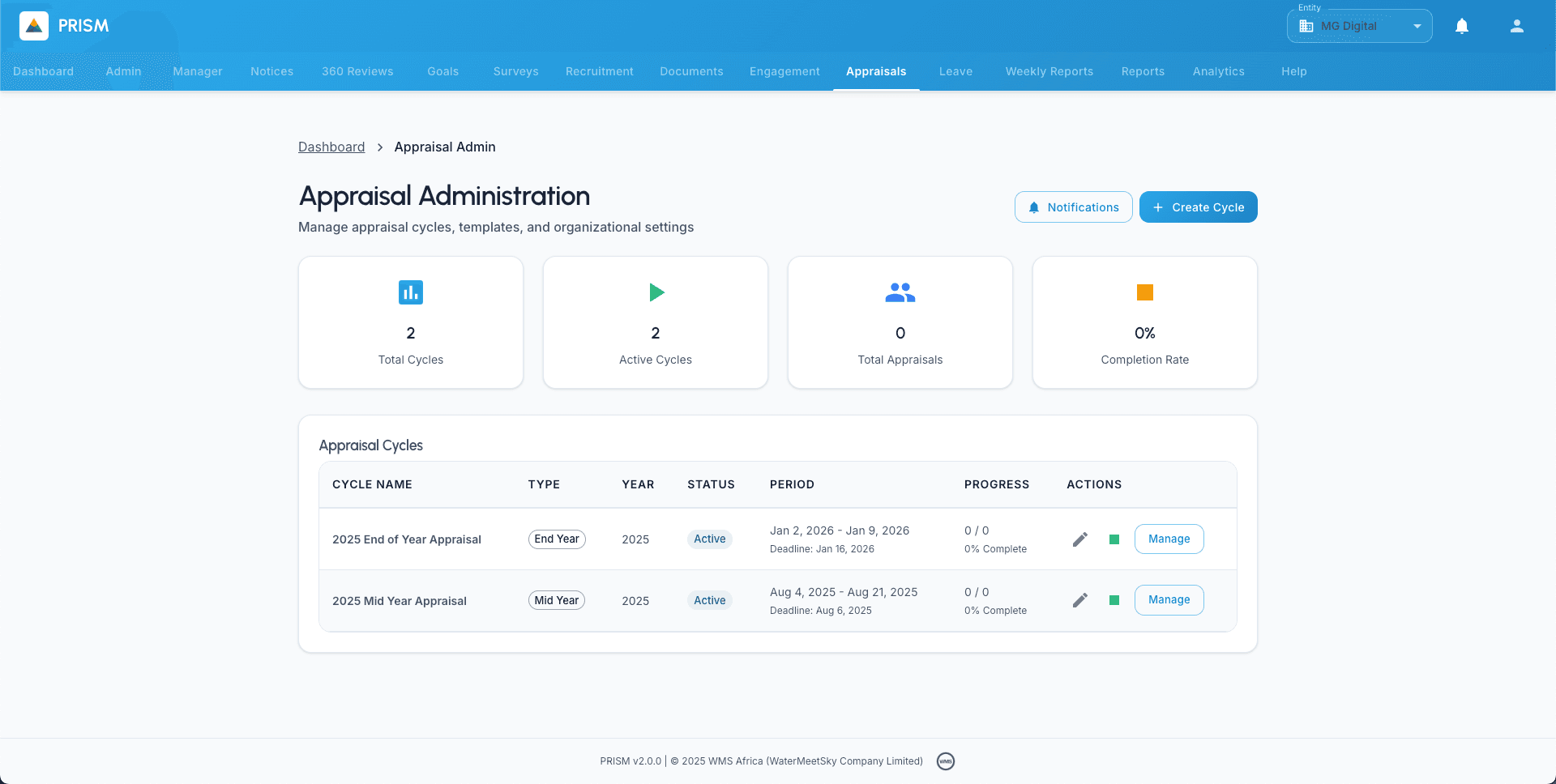Click the PRISM logo icon
The image size is (1556, 784).
point(34,26)
